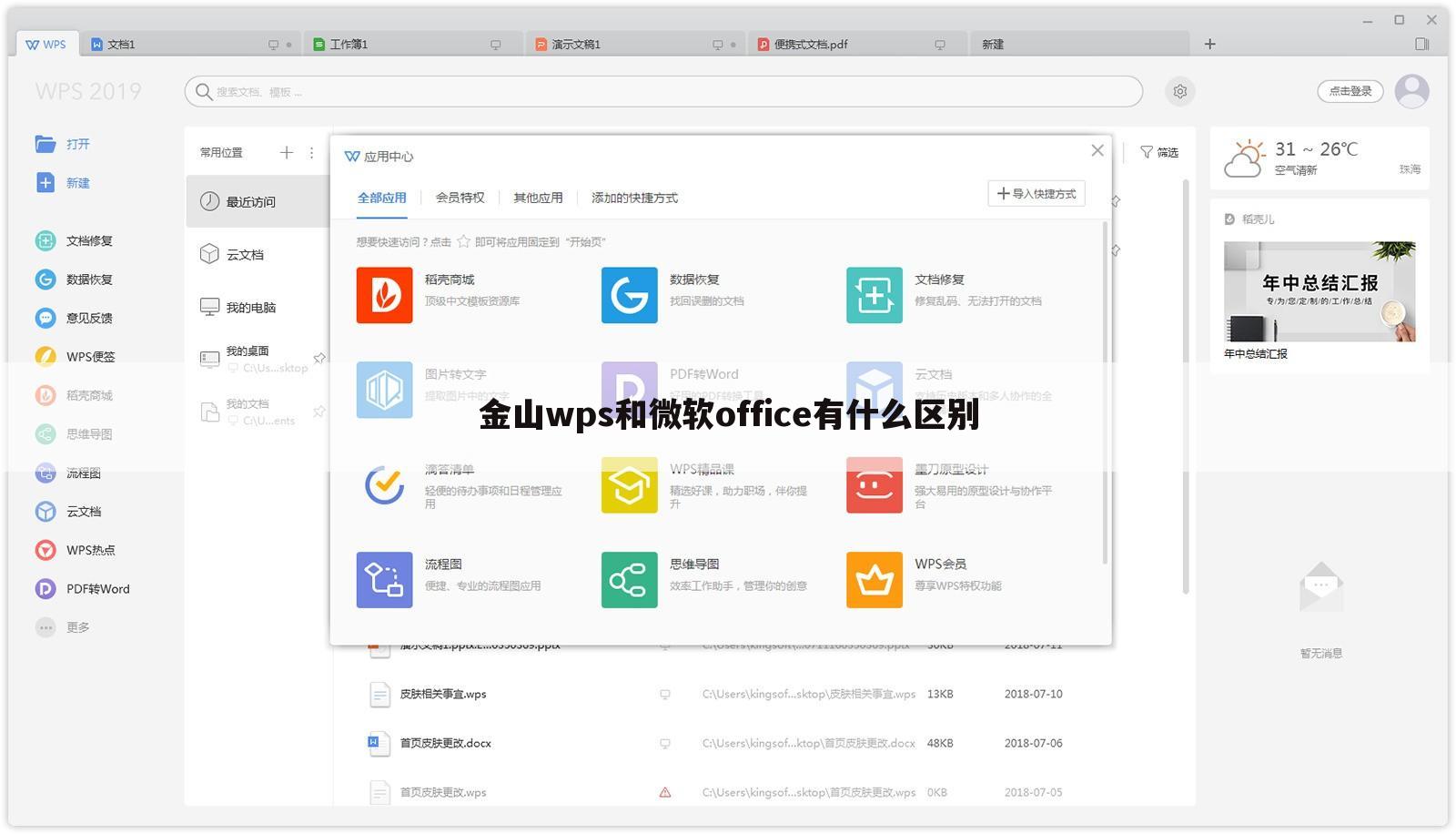
Task: Click 打开 folder icon in left sidebar
Action: [45, 144]
